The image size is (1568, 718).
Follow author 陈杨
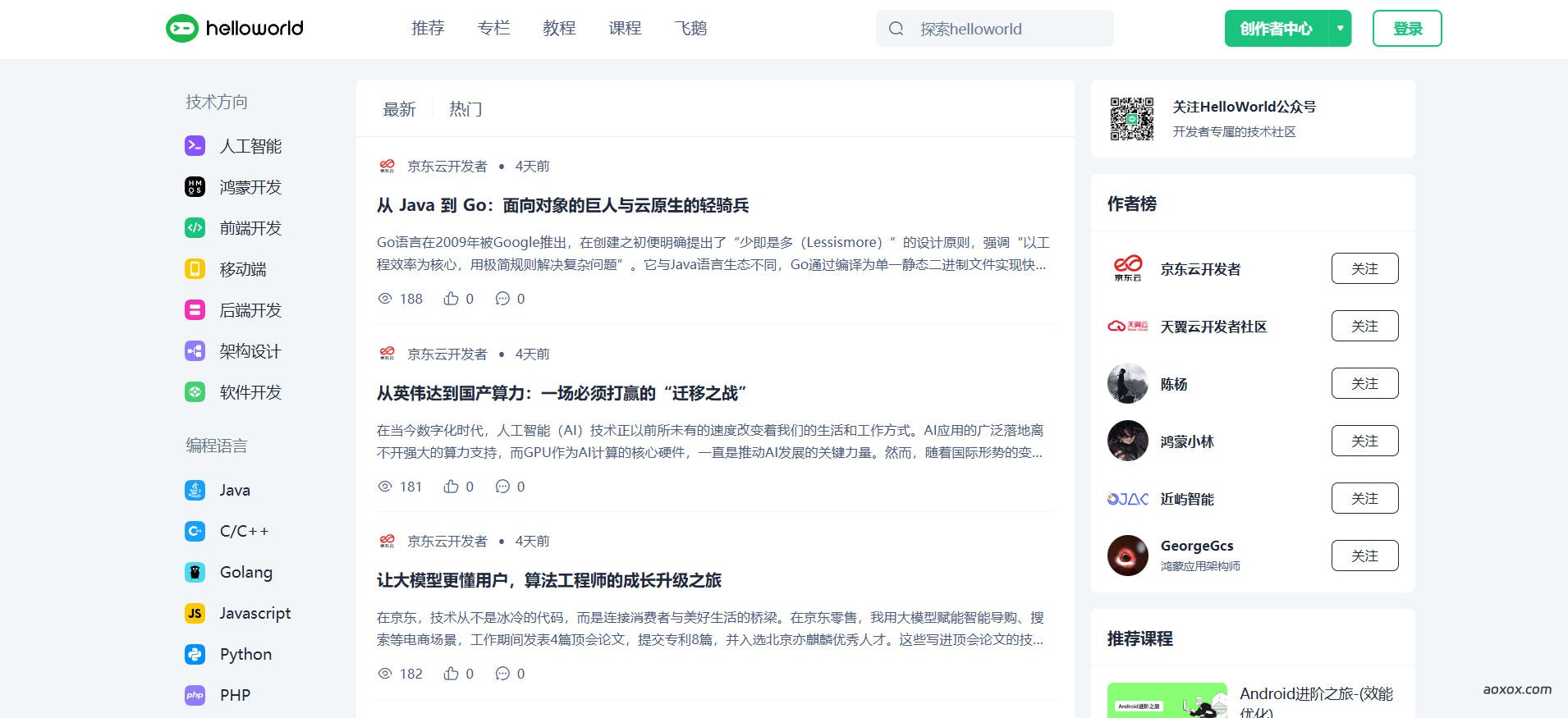1364,383
